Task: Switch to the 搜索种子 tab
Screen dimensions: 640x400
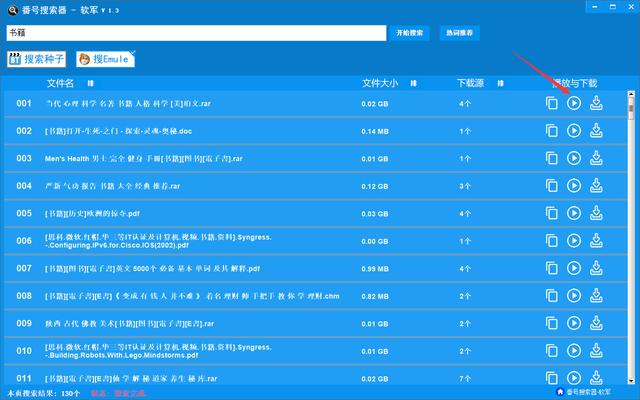Action: click(x=36, y=59)
